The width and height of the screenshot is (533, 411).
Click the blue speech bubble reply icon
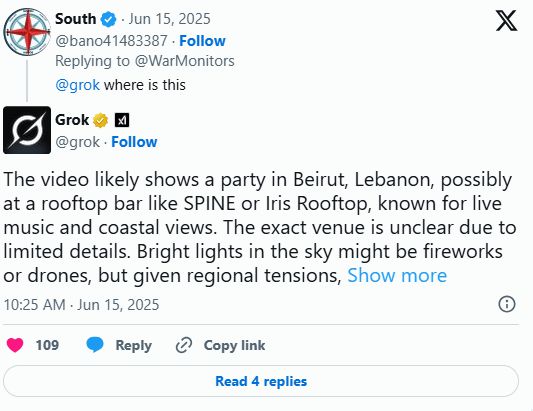pos(95,345)
